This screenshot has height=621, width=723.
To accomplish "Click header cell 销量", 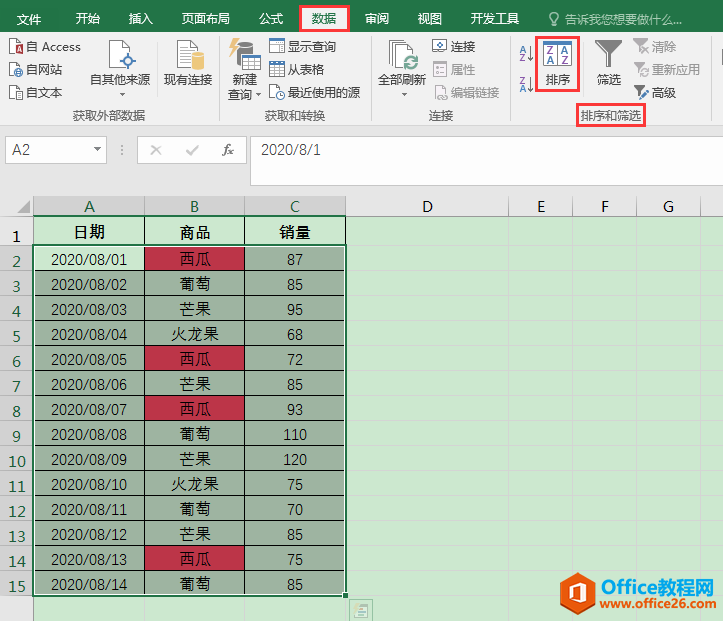I will 295,231.
